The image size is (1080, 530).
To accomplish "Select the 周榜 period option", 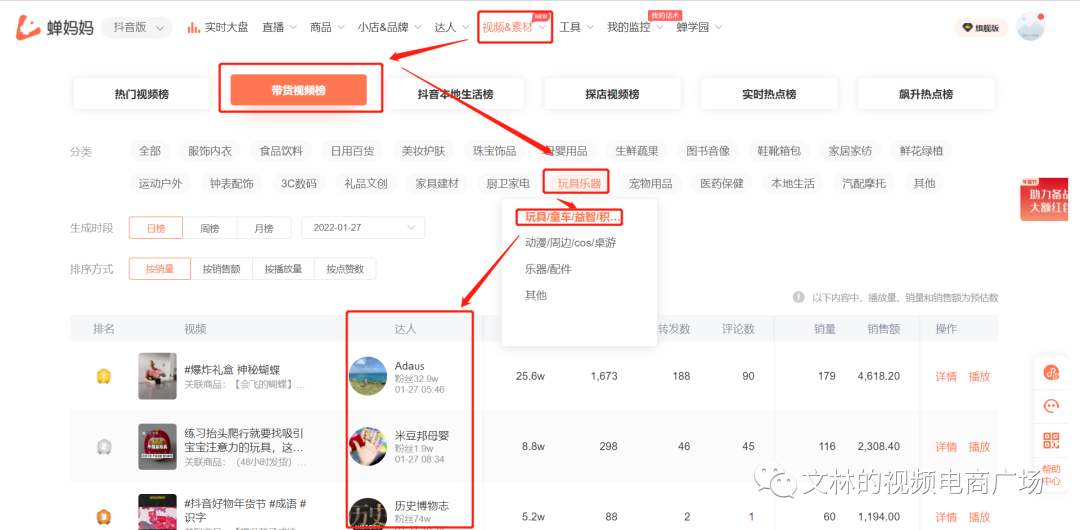I will click(209, 228).
